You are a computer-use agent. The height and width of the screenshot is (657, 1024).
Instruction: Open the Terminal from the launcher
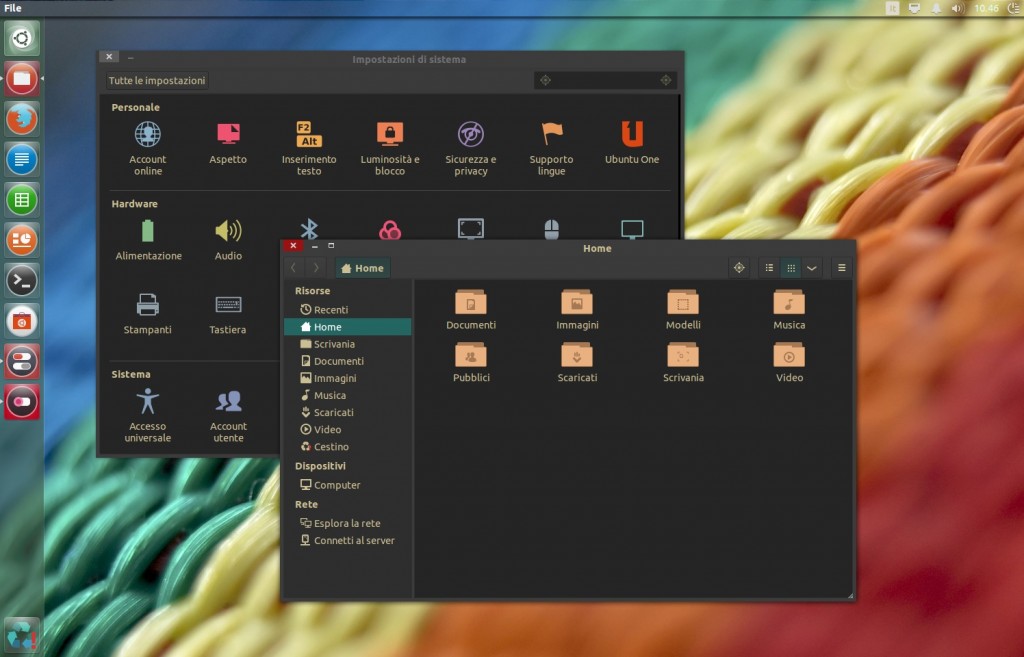(x=22, y=280)
